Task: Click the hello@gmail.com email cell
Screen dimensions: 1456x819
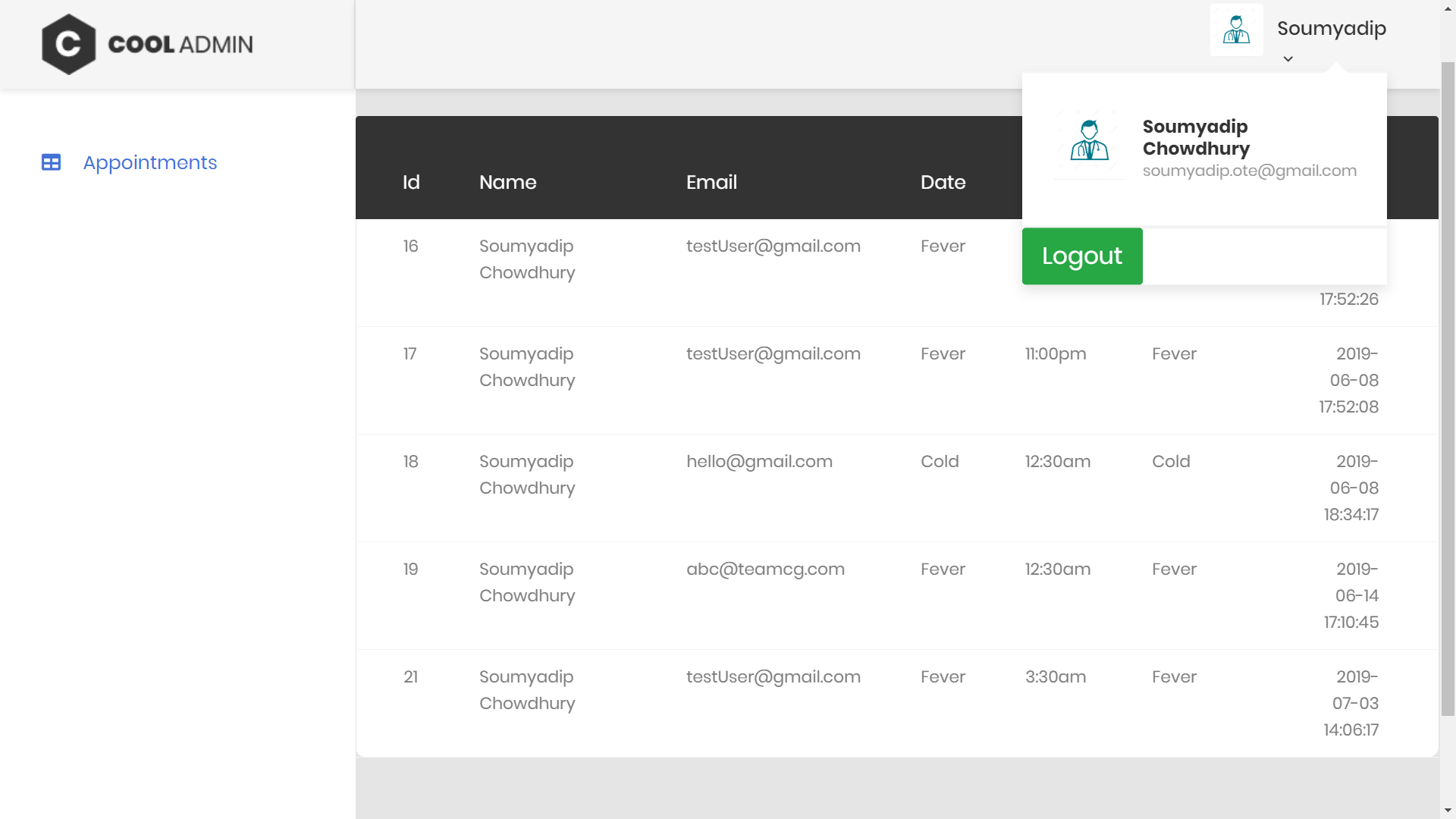Action: click(759, 461)
